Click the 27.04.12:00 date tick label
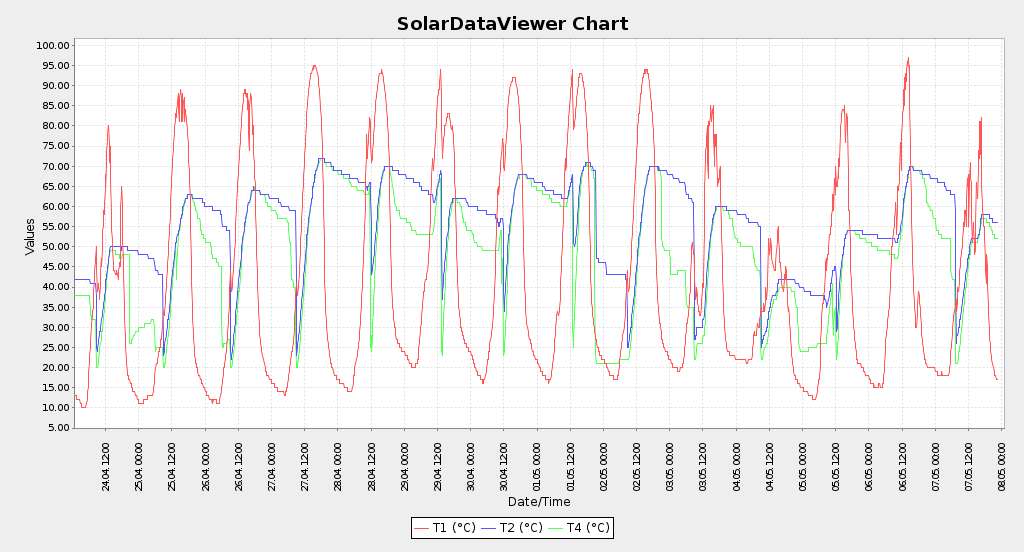This screenshot has width=1024, height=552. (x=305, y=463)
